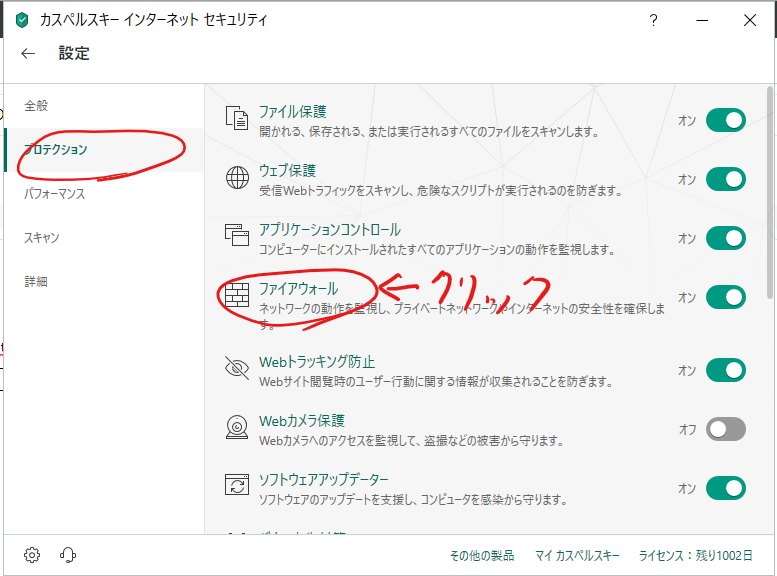Click the ファイアウォール brick wall icon
The width and height of the screenshot is (777, 576).
point(237,295)
